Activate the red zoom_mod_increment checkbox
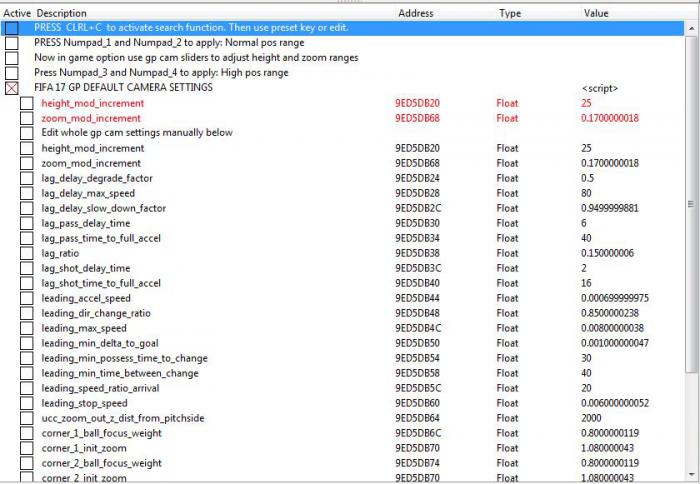The image size is (700, 484). (x=27, y=118)
